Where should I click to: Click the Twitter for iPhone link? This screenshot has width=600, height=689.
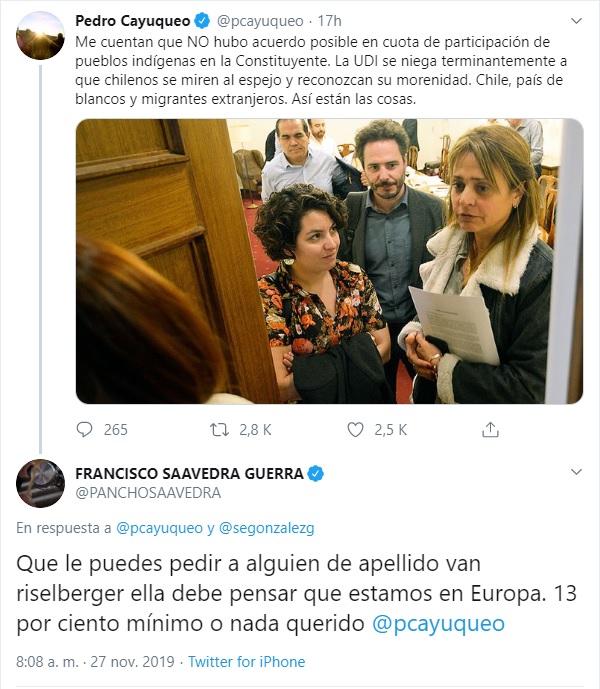pyautogui.click(x=247, y=661)
